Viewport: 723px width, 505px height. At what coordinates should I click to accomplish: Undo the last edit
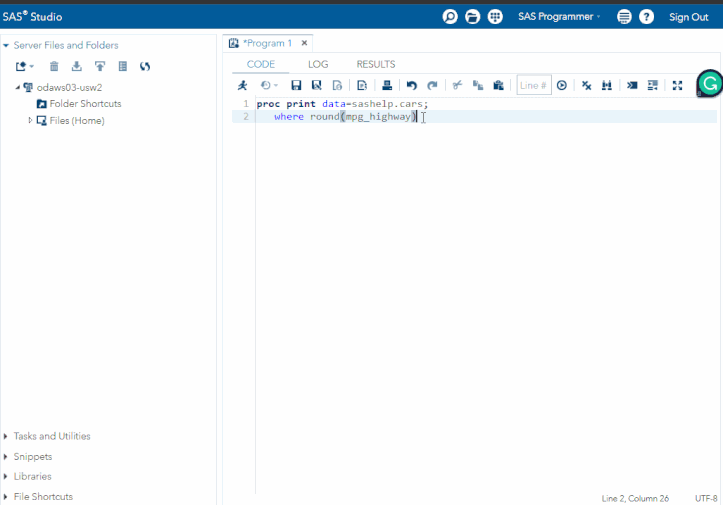[411, 85]
